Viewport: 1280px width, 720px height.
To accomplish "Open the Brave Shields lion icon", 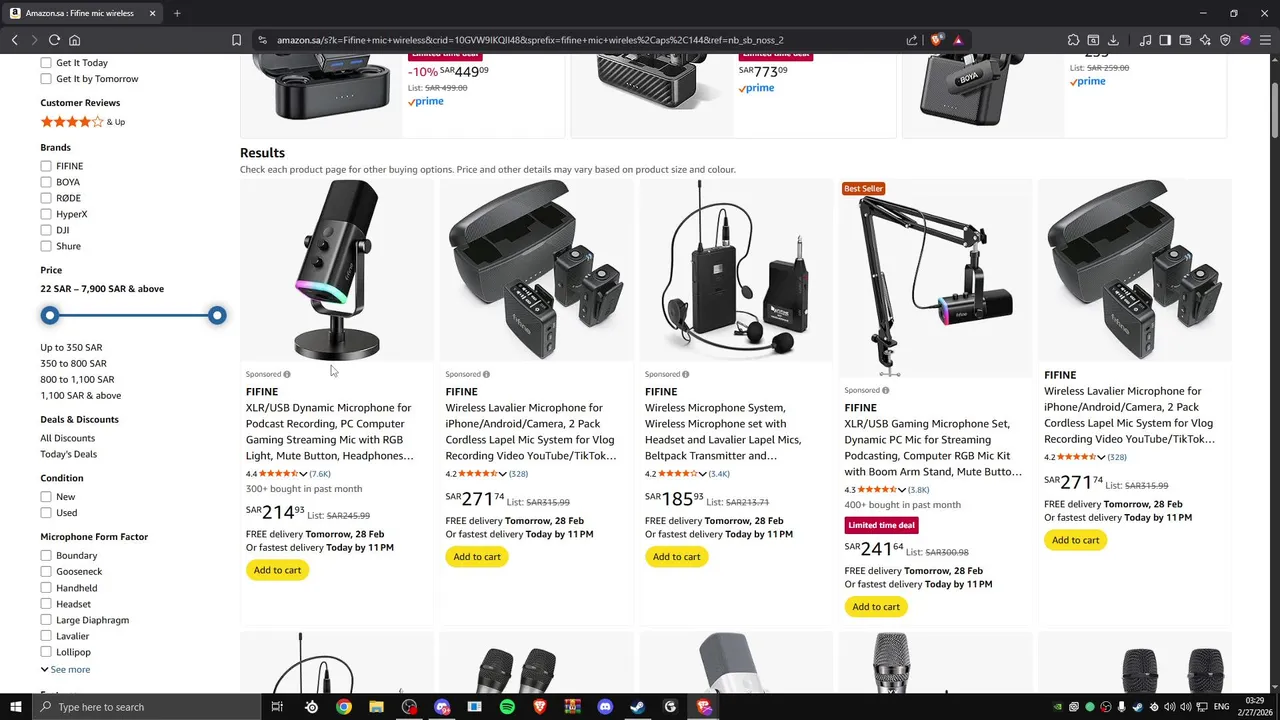I will coord(937,40).
